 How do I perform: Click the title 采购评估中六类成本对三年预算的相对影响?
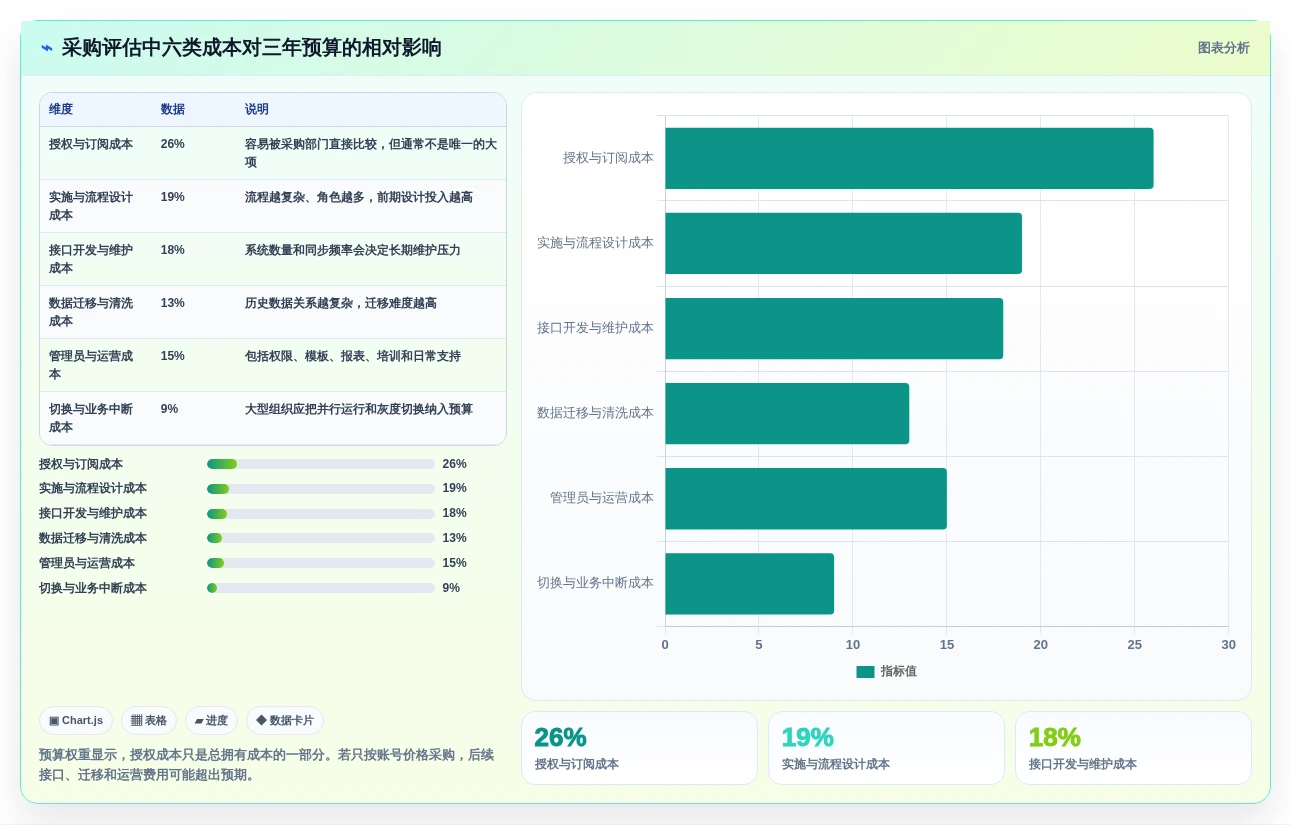pos(251,48)
